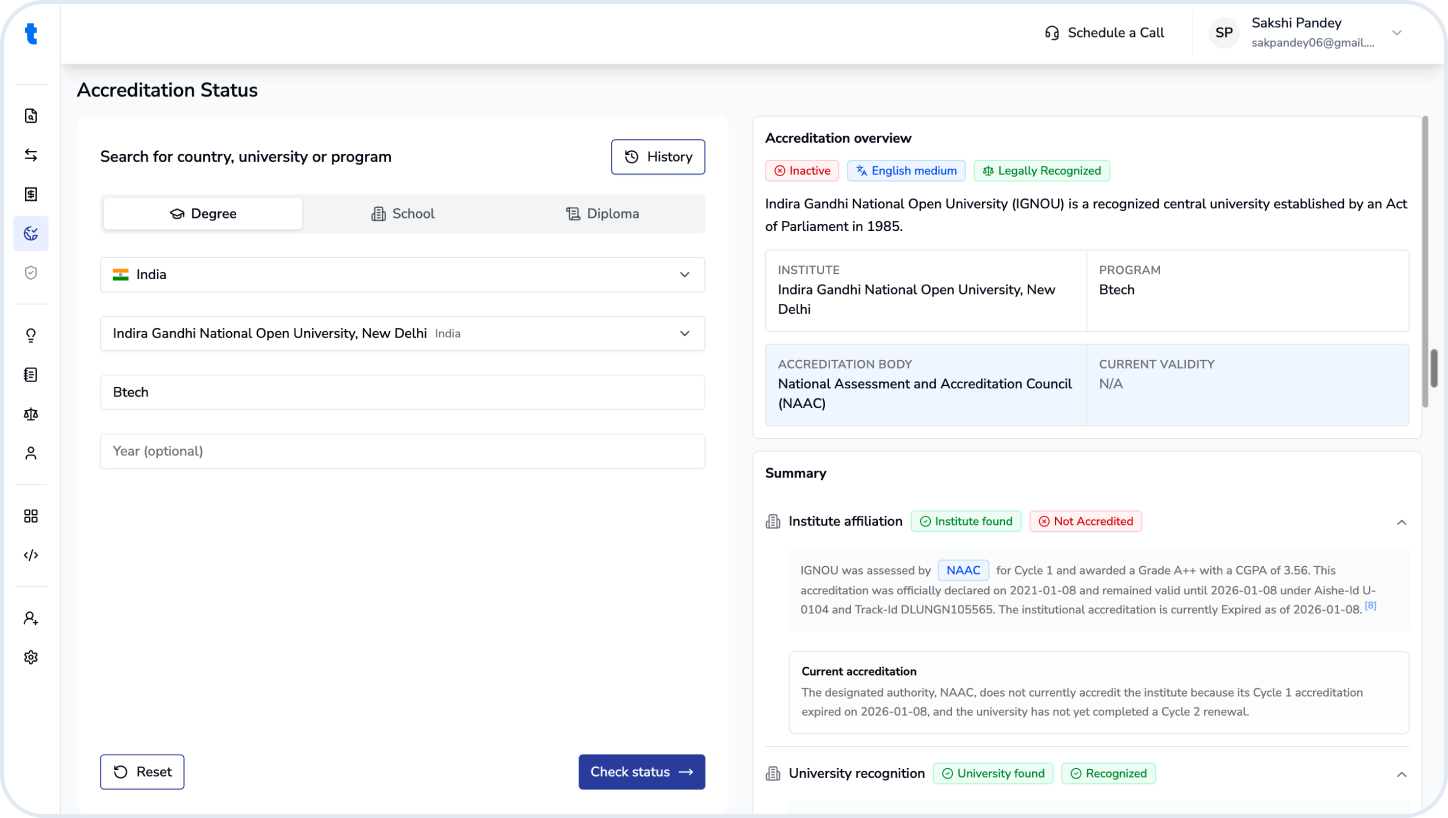Image resolution: width=1448 pixels, height=818 pixels.
Task: Click the document search icon in sidebar
Action: click(x=31, y=116)
